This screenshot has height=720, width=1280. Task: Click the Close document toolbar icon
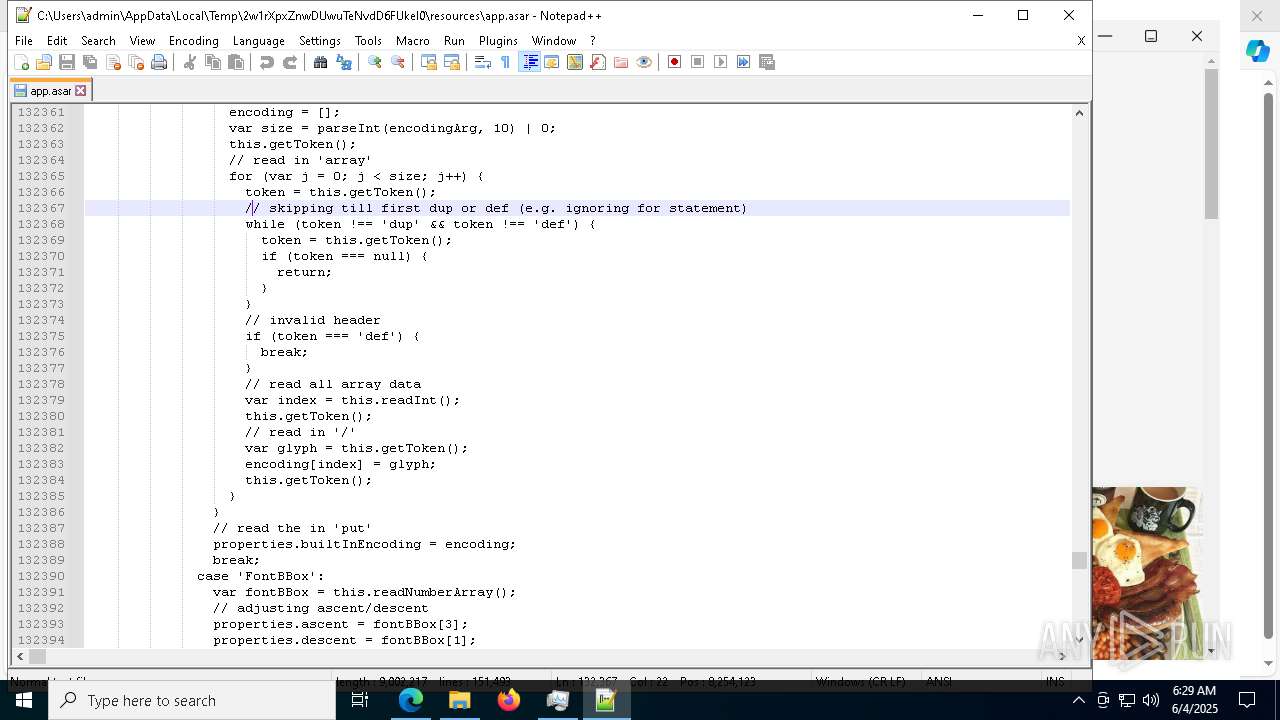(x=113, y=62)
